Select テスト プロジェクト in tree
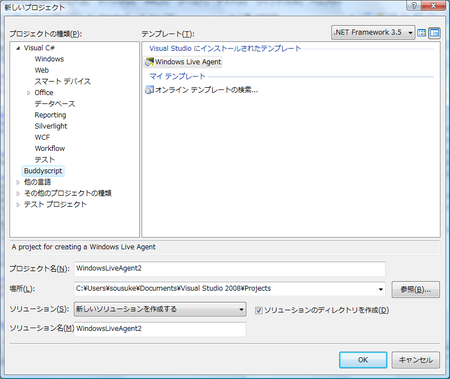The width and height of the screenshot is (450, 379). click(55, 204)
